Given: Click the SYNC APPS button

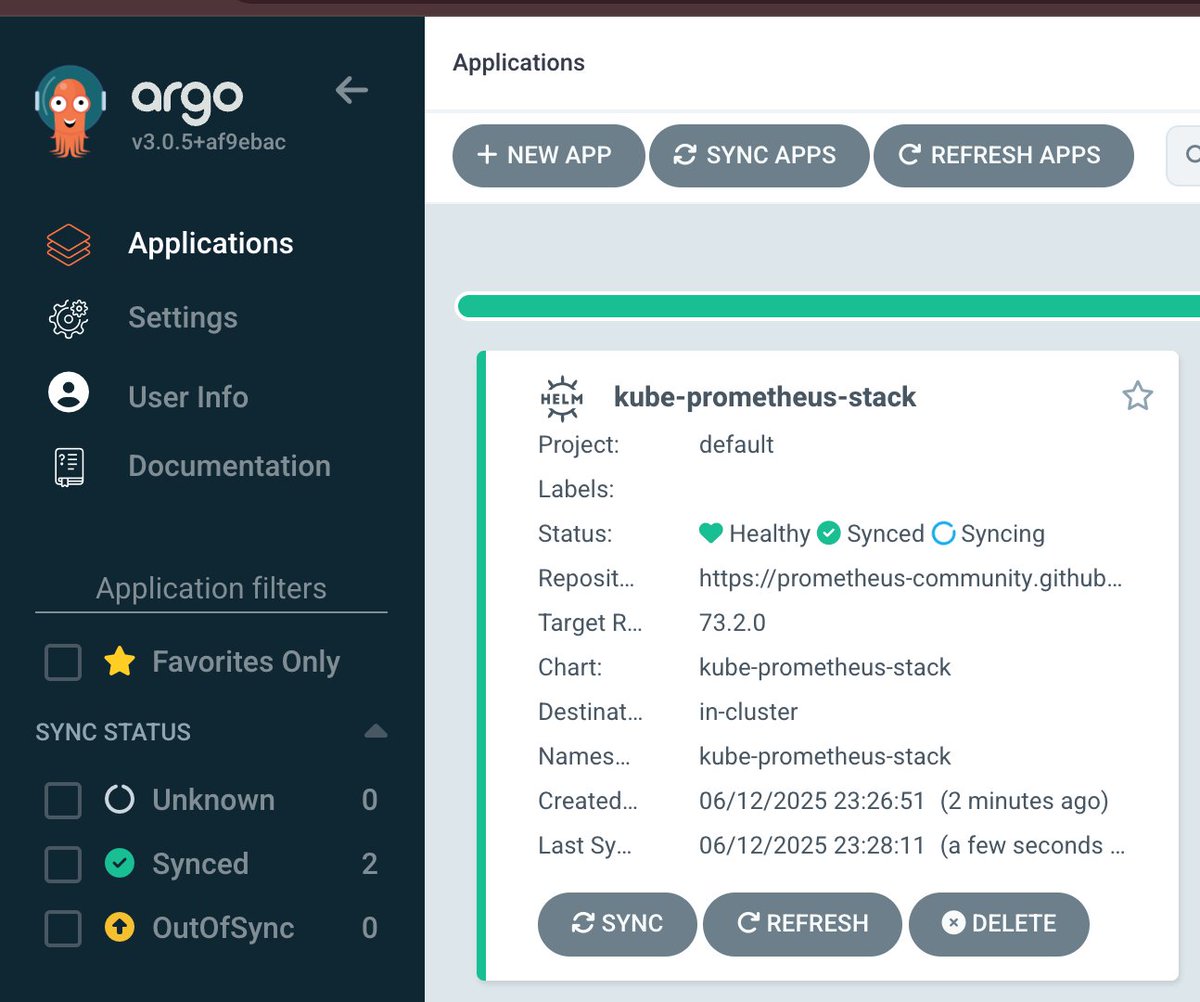Looking at the screenshot, I should [758, 155].
